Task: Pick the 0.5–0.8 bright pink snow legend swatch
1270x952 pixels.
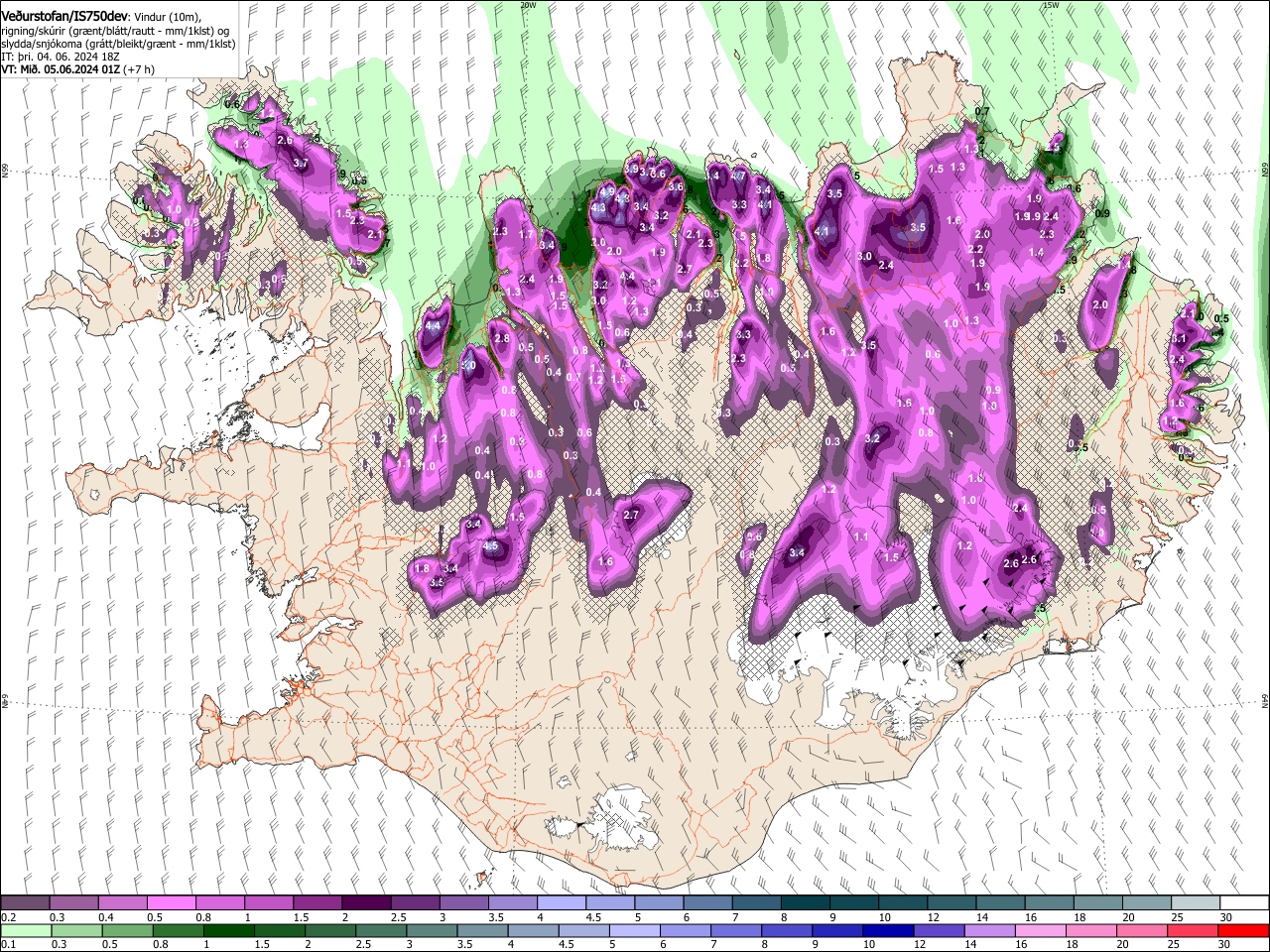Action: [171, 903]
